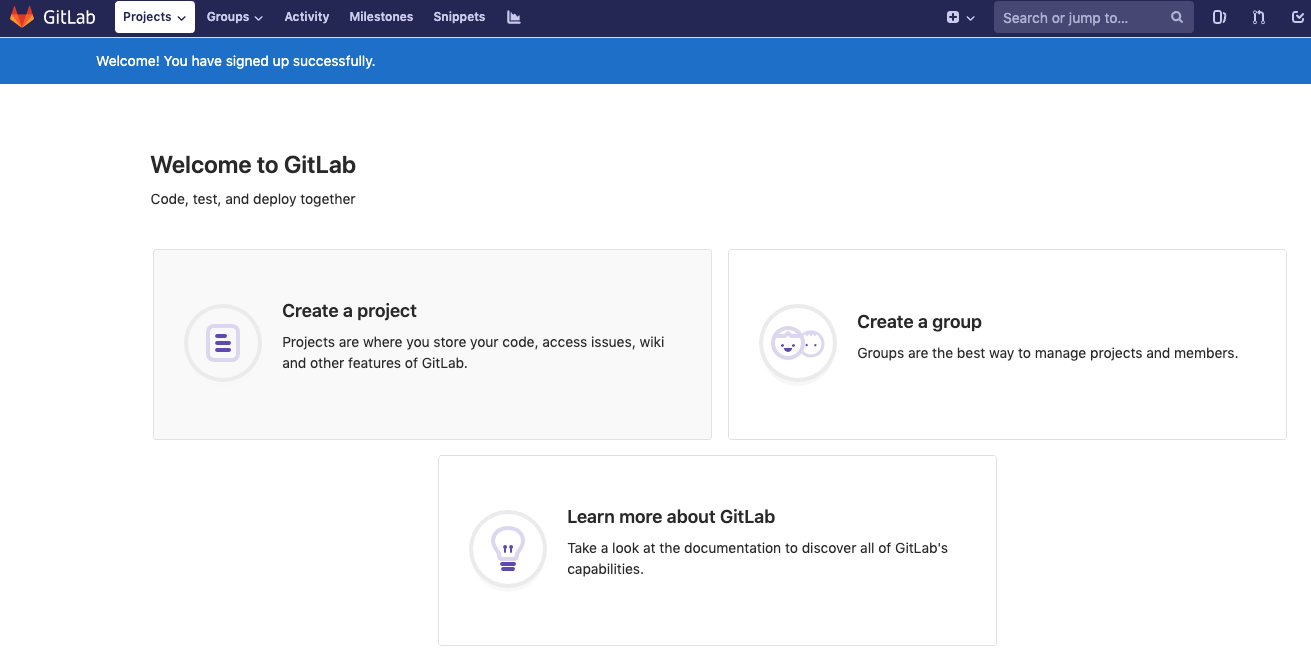
Task: Click 'Code, test, and deploy together' text
Action: click(x=253, y=199)
